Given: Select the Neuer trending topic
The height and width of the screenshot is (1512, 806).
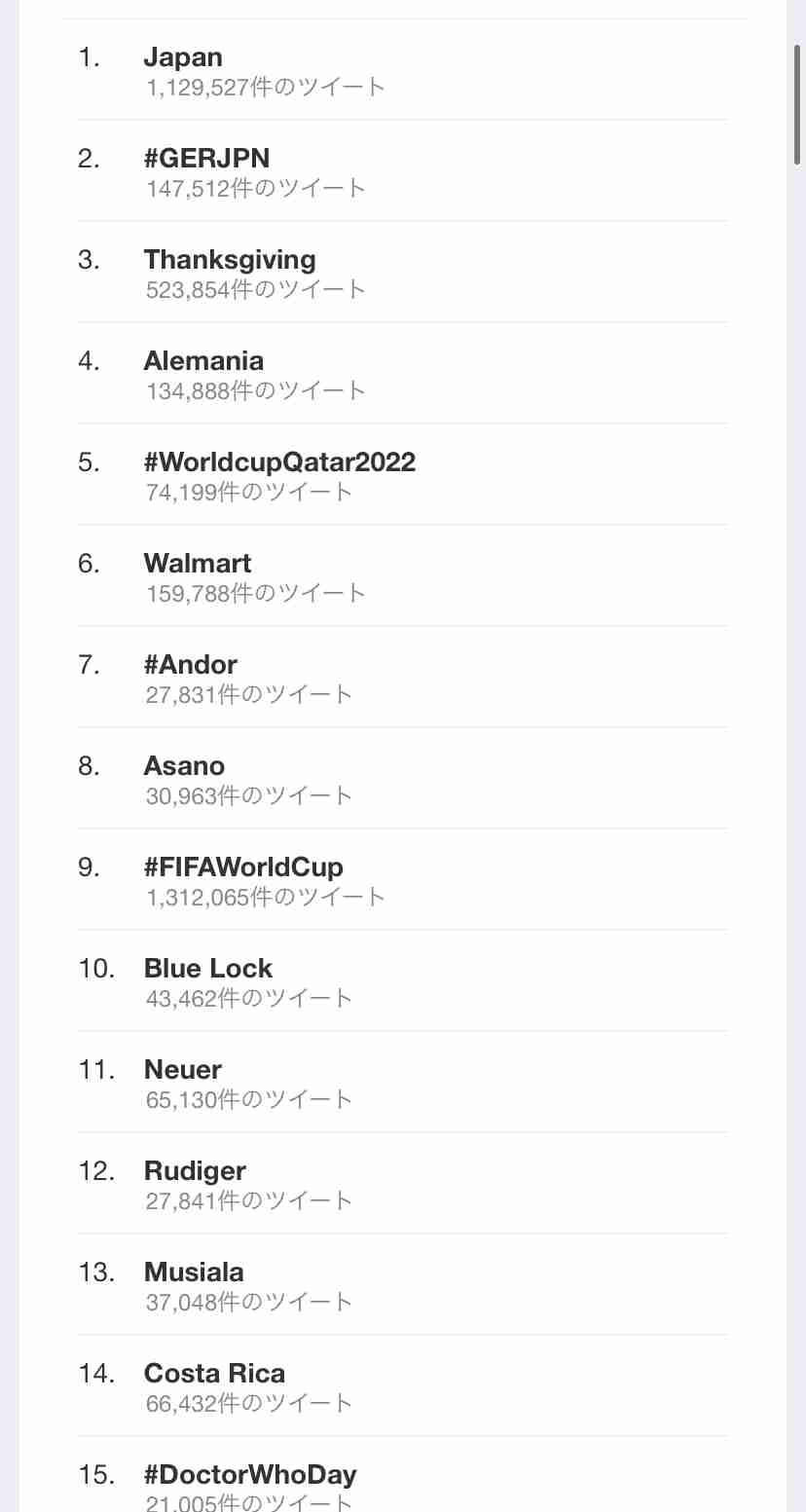Looking at the screenshot, I should (183, 1070).
